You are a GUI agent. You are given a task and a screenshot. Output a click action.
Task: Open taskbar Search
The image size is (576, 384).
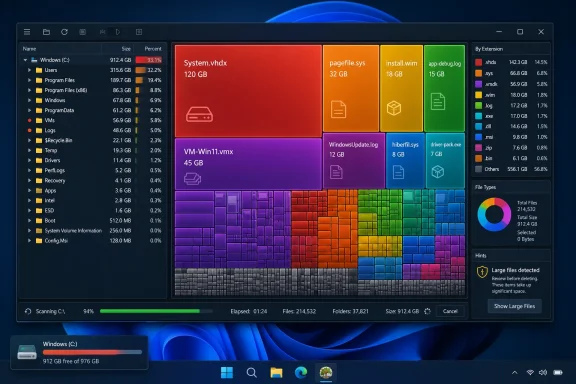[x=252, y=373]
